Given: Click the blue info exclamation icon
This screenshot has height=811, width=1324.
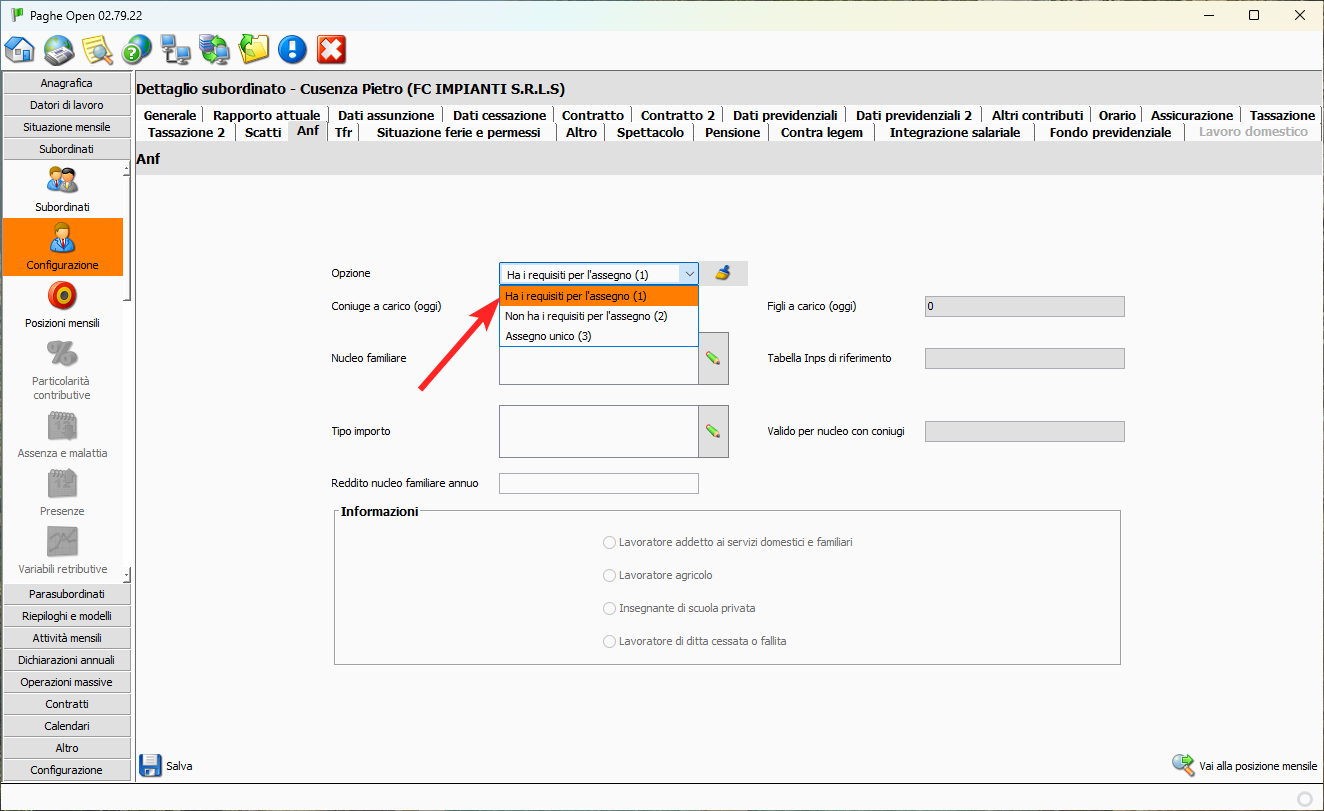Looking at the screenshot, I should 292,49.
